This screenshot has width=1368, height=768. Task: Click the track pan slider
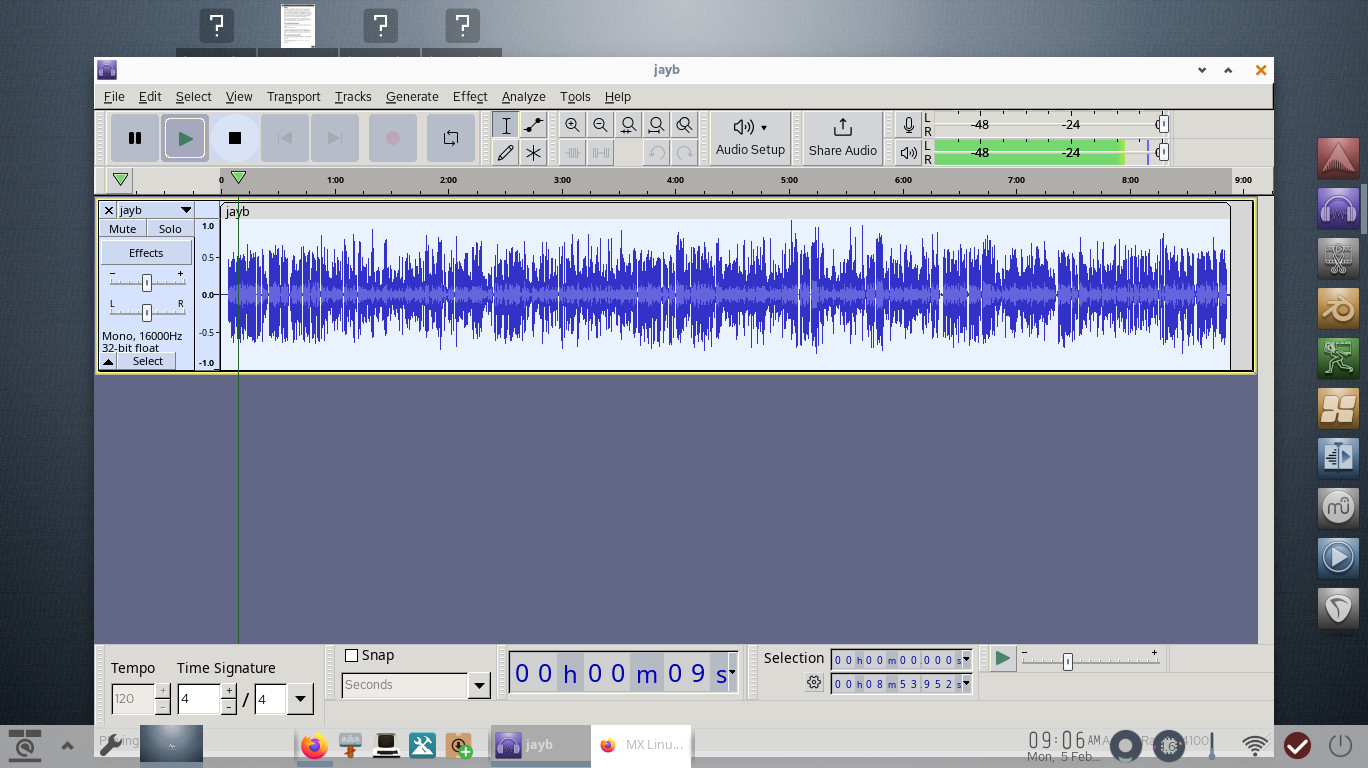point(146,312)
